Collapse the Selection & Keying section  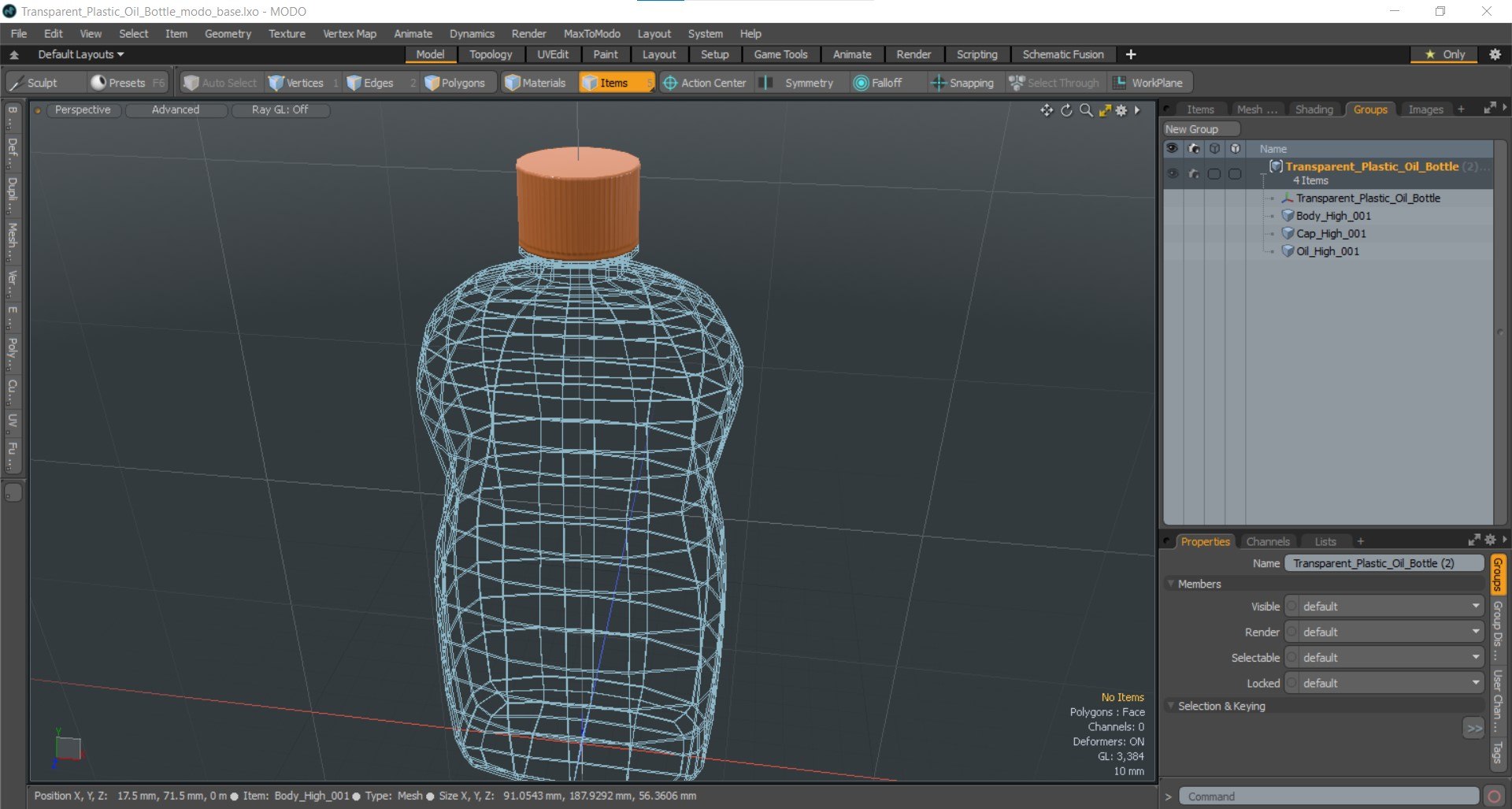(1170, 706)
